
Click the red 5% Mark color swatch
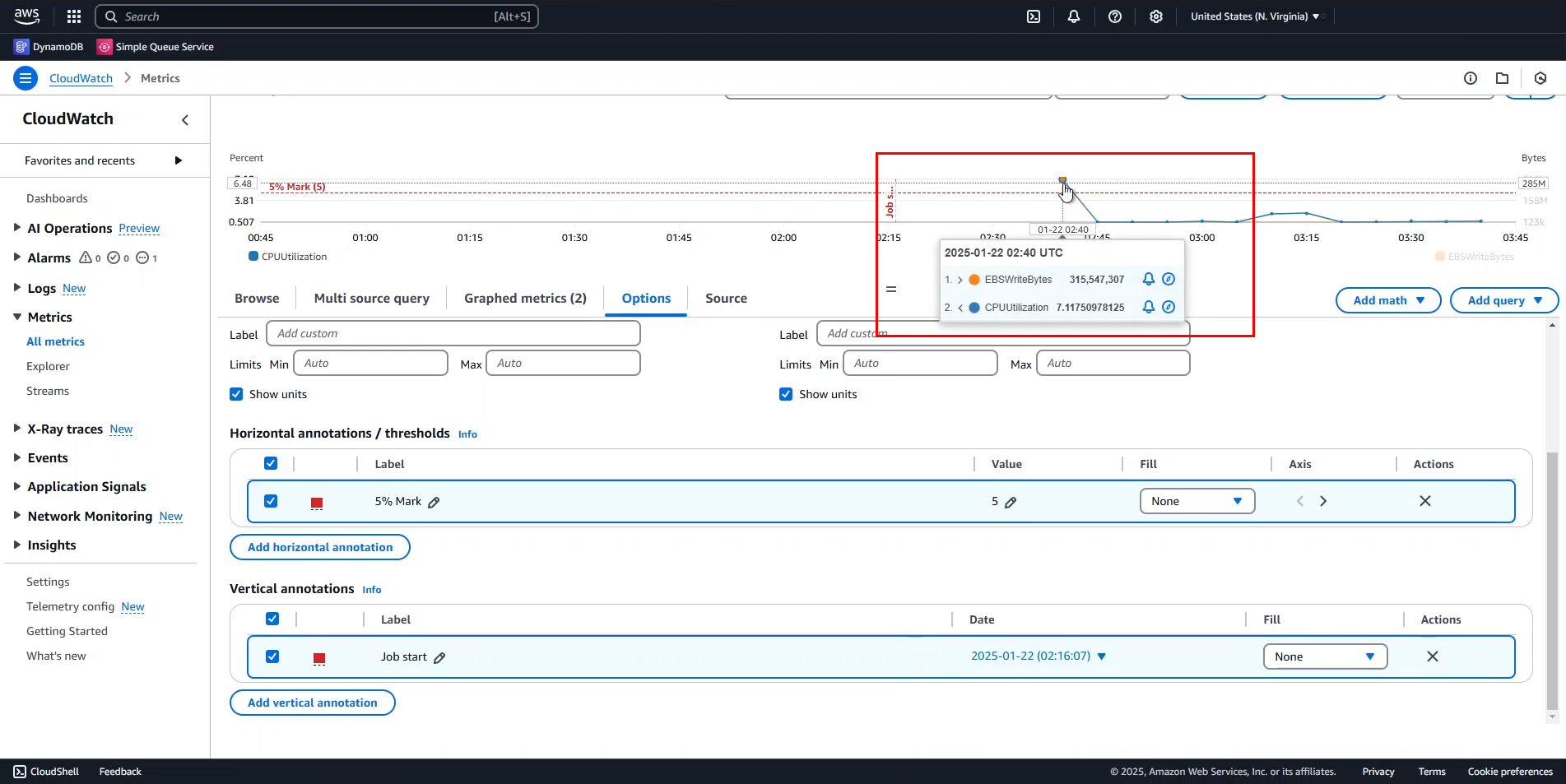[x=317, y=503]
